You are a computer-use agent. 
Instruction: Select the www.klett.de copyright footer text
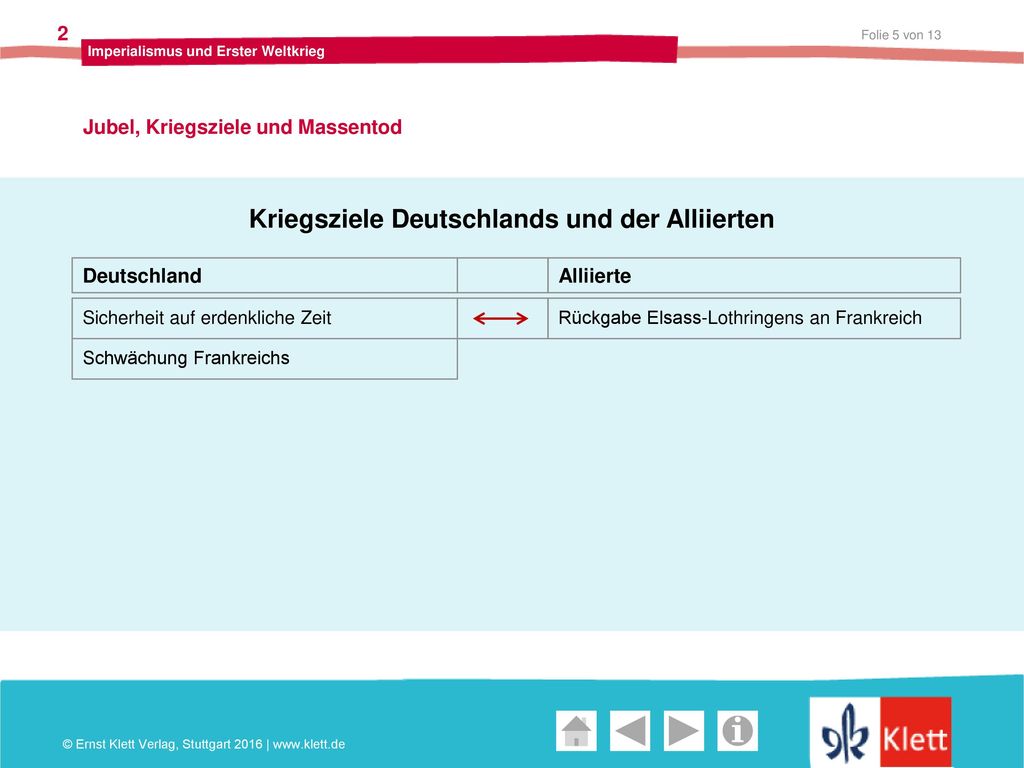click(x=204, y=744)
